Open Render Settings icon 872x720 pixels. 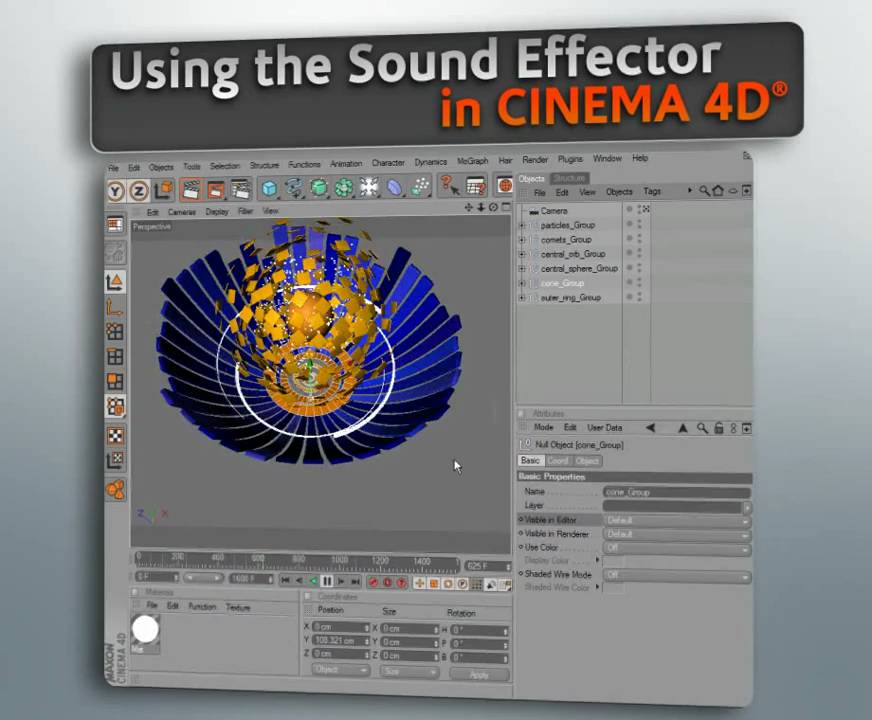click(241, 189)
